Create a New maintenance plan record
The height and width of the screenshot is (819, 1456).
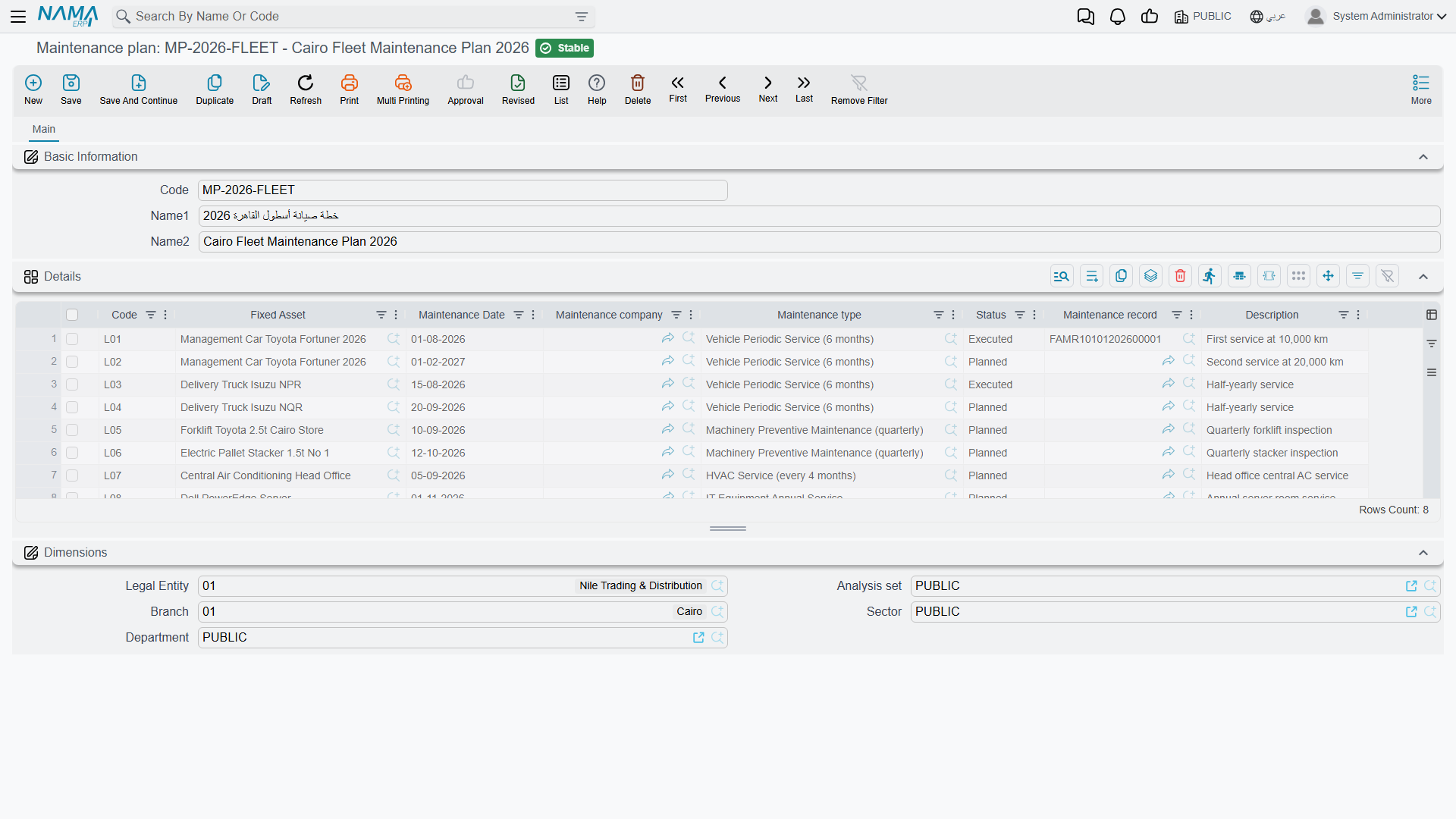click(x=33, y=89)
